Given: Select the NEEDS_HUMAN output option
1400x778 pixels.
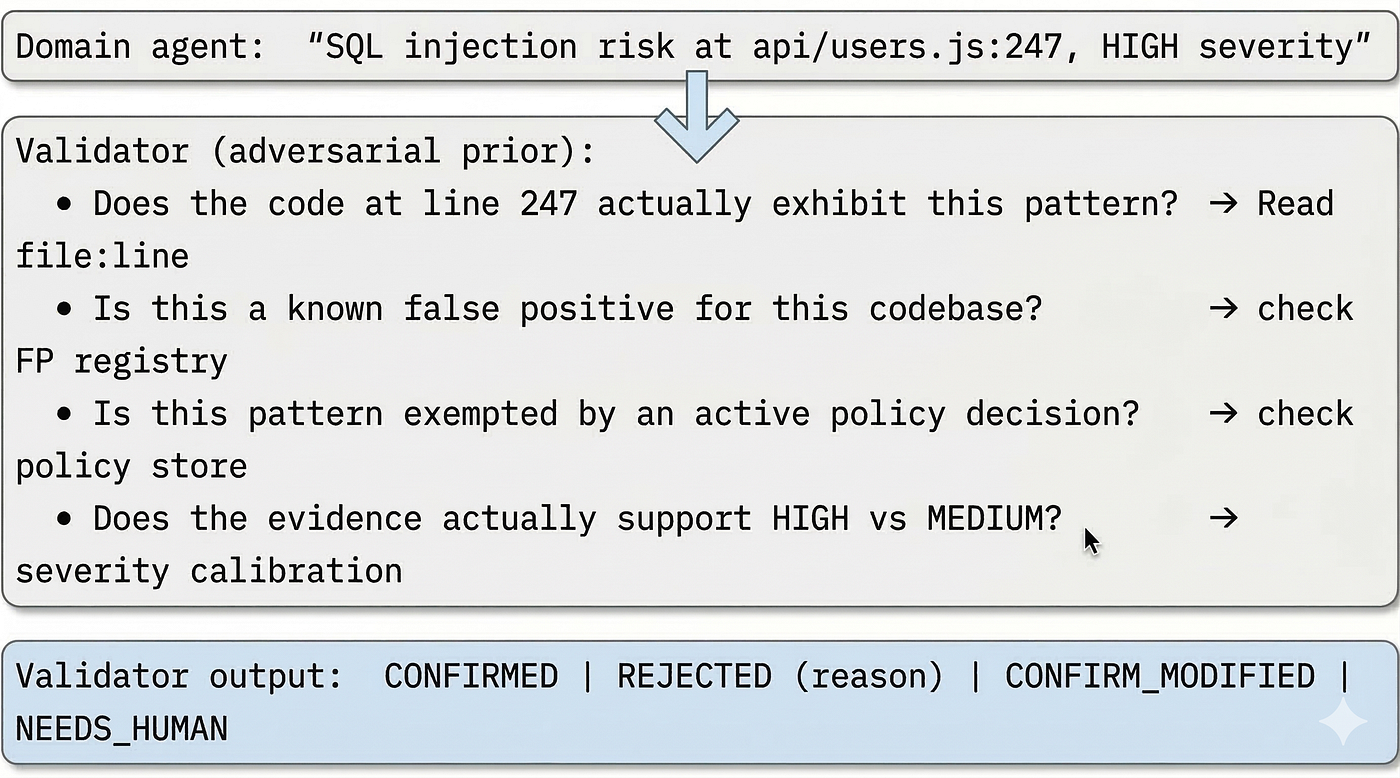Looking at the screenshot, I should (122, 729).
